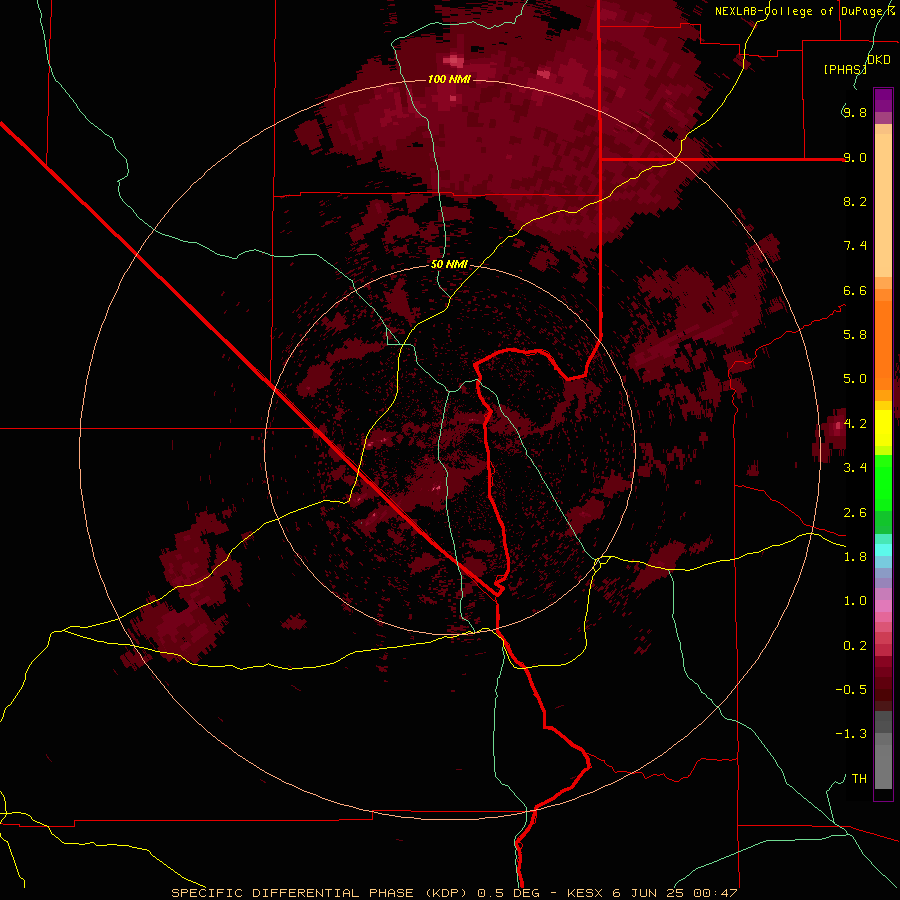Click the 5.0 scale value
Image resolution: width=900 pixels, height=900 pixels.
click(855, 379)
